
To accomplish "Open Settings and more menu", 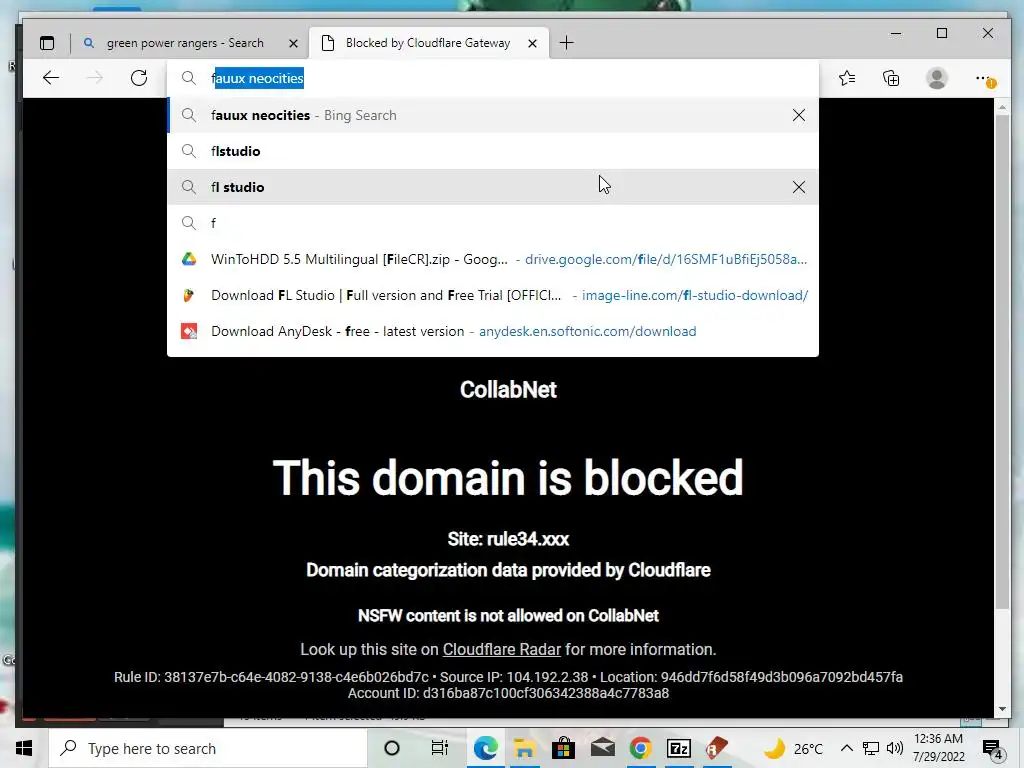I will tap(984, 78).
